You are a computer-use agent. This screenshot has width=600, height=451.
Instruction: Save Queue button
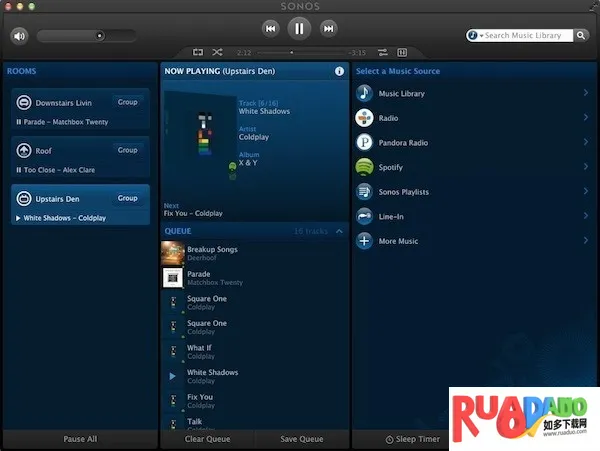[x=302, y=439]
